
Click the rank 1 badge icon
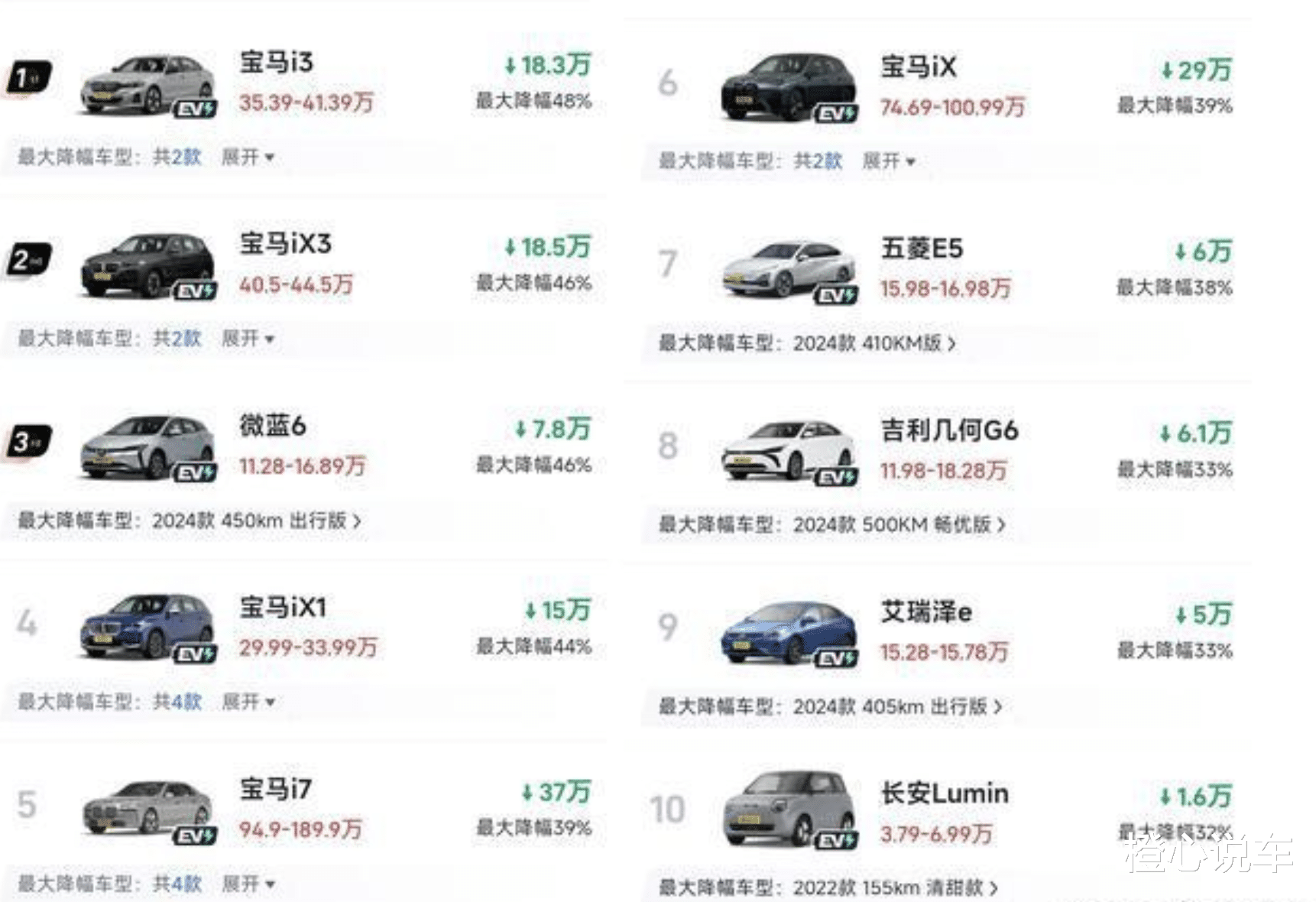(x=28, y=78)
